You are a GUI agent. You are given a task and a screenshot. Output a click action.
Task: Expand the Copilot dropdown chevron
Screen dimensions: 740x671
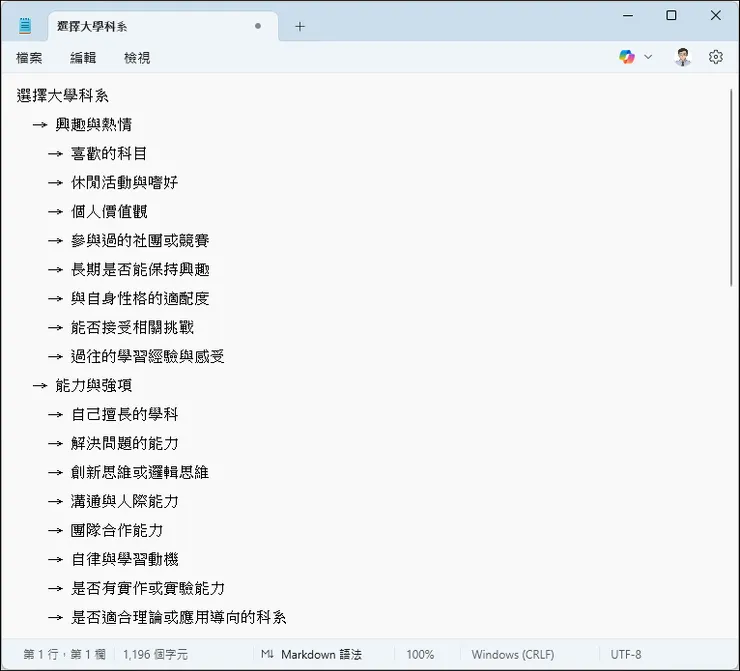(648, 57)
